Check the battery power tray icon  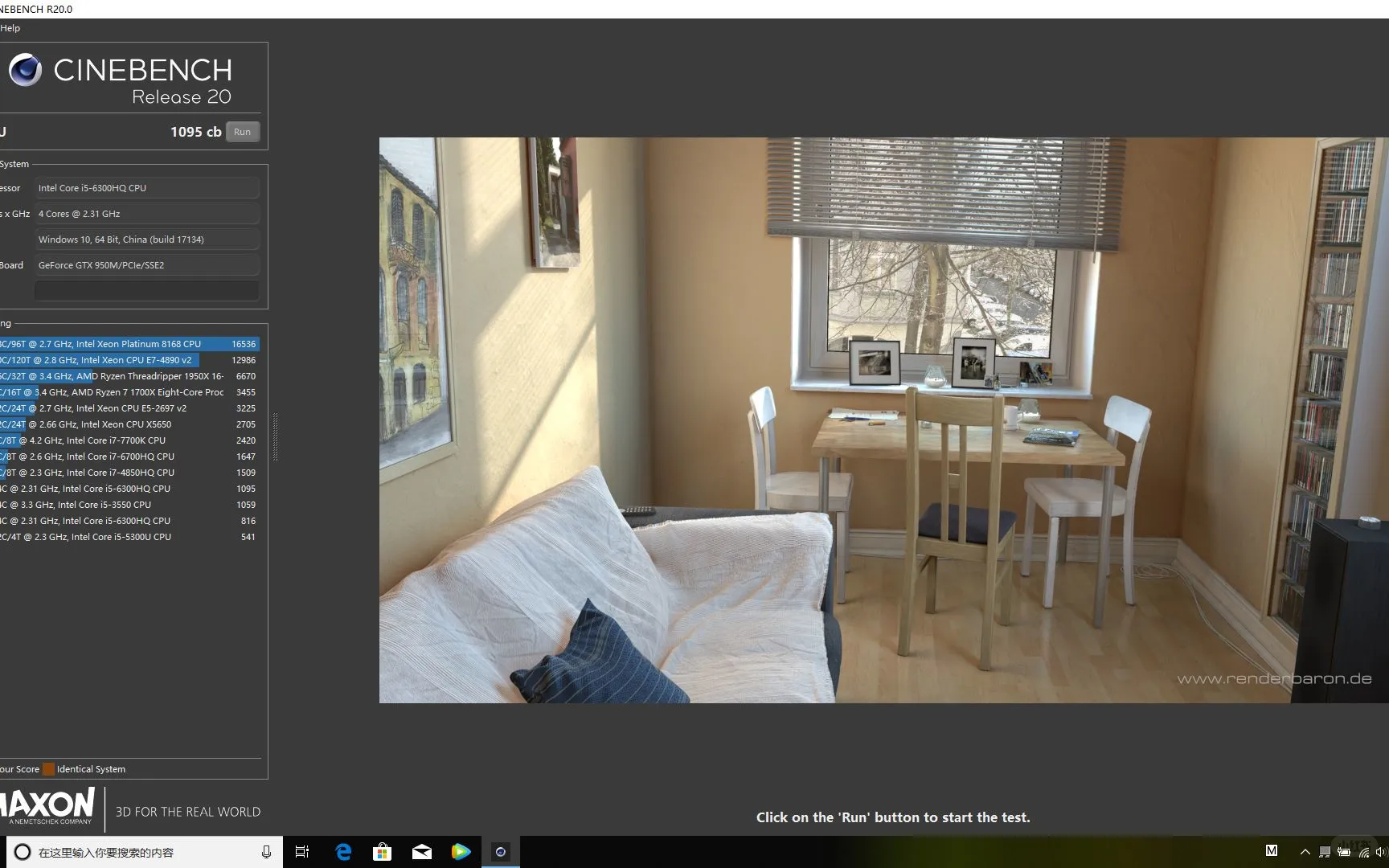[x=1343, y=852]
